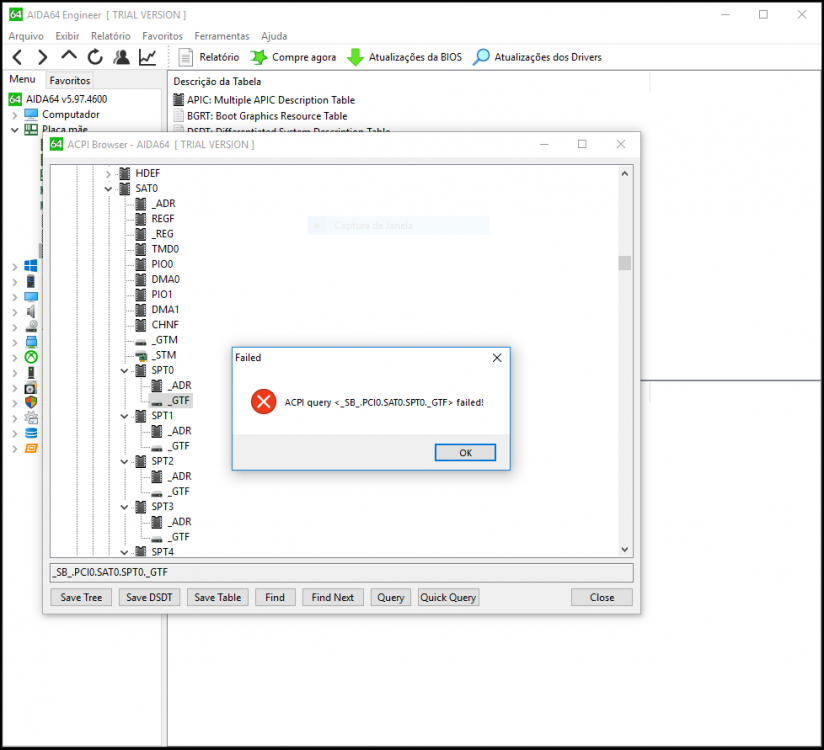The width and height of the screenshot is (824, 750).
Task: Open Atualizações dos Drivers
Action: click(x=537, y=57)
